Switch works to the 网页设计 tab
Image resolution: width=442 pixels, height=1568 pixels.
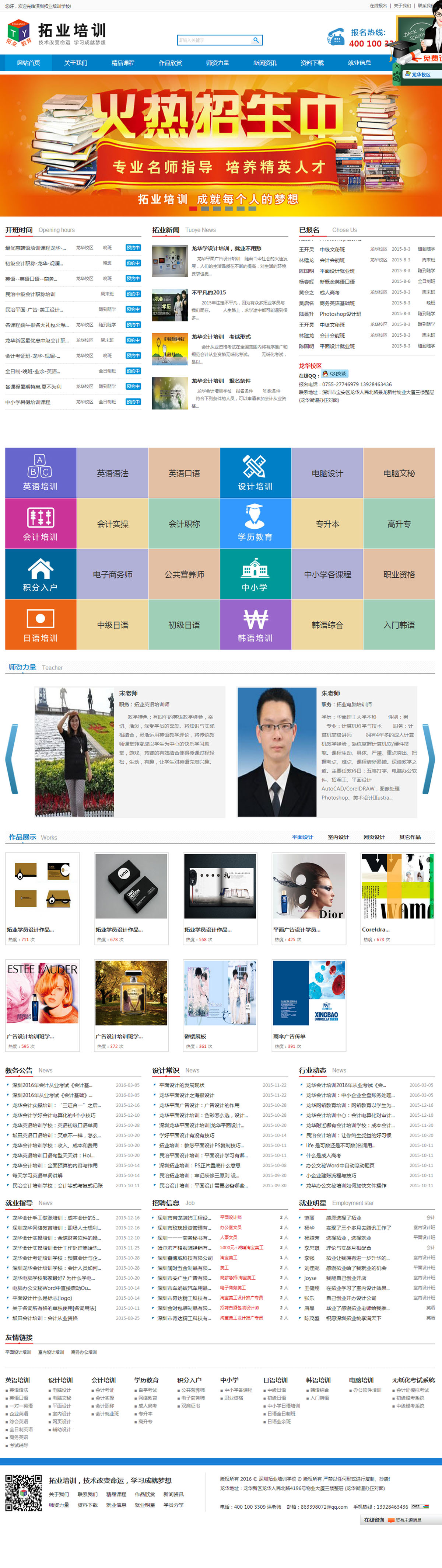(x=374, y=837)
